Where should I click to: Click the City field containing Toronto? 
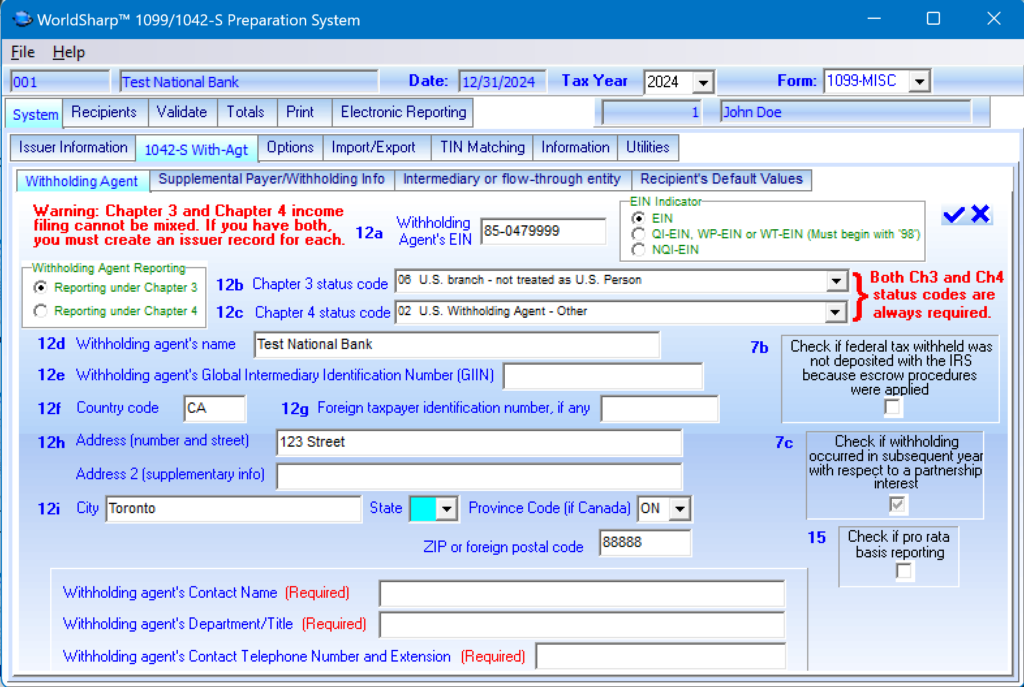(x=234, y=509)
